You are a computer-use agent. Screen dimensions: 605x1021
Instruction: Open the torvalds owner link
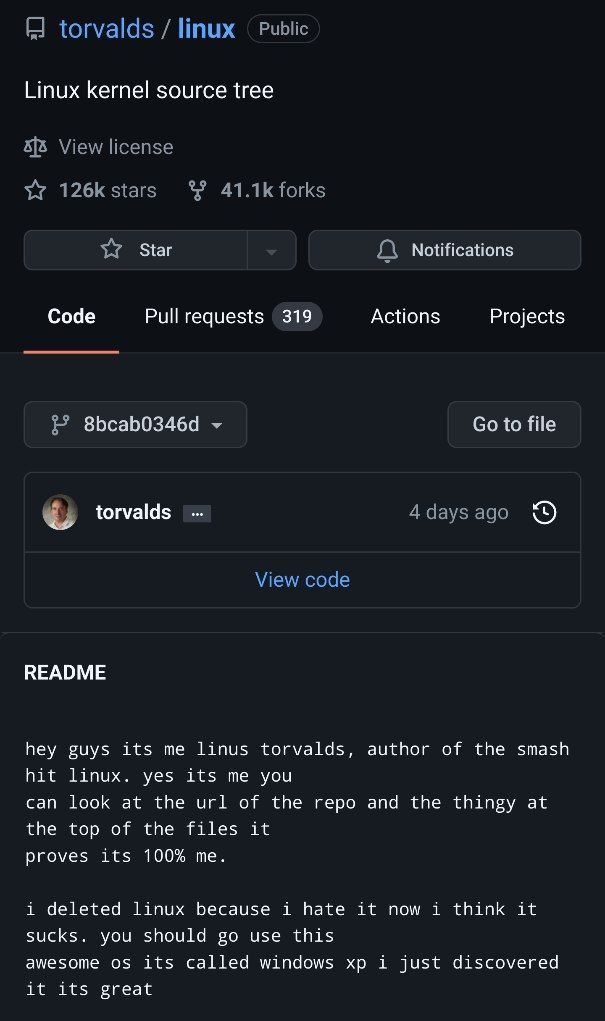(x=106, y=28)
